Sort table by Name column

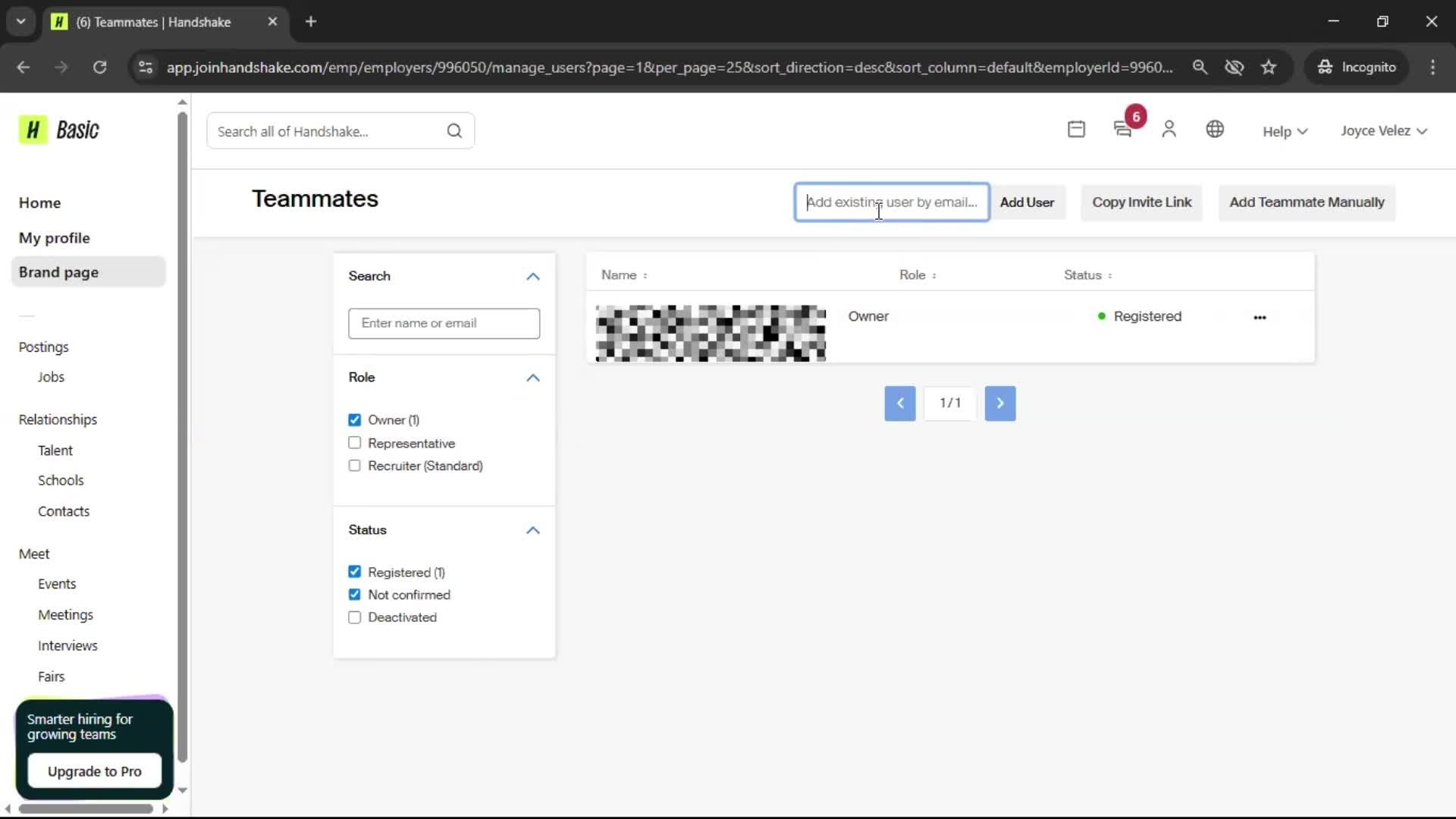point(624,275)
